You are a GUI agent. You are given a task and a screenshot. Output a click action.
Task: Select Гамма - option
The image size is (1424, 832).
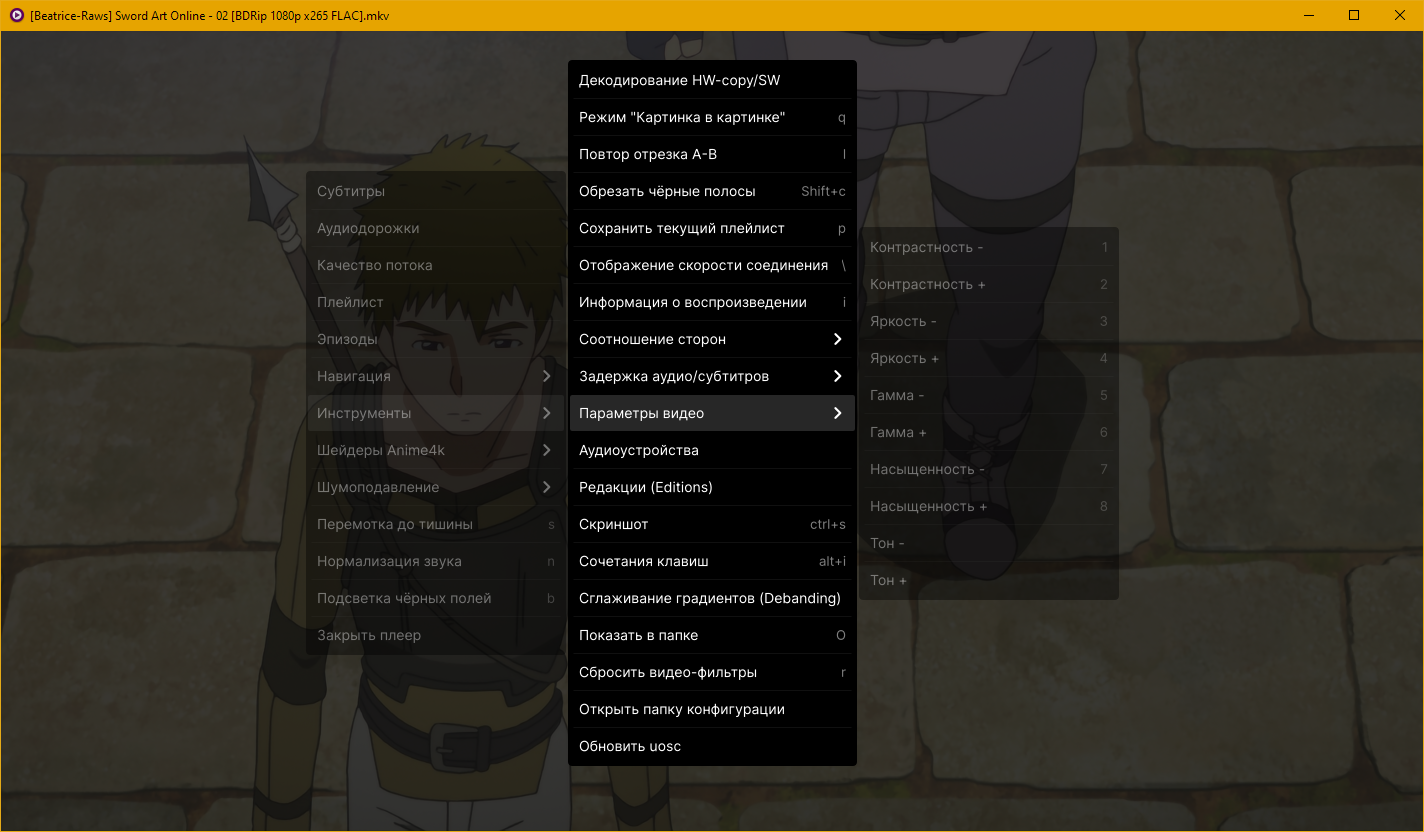click(989, 395)
